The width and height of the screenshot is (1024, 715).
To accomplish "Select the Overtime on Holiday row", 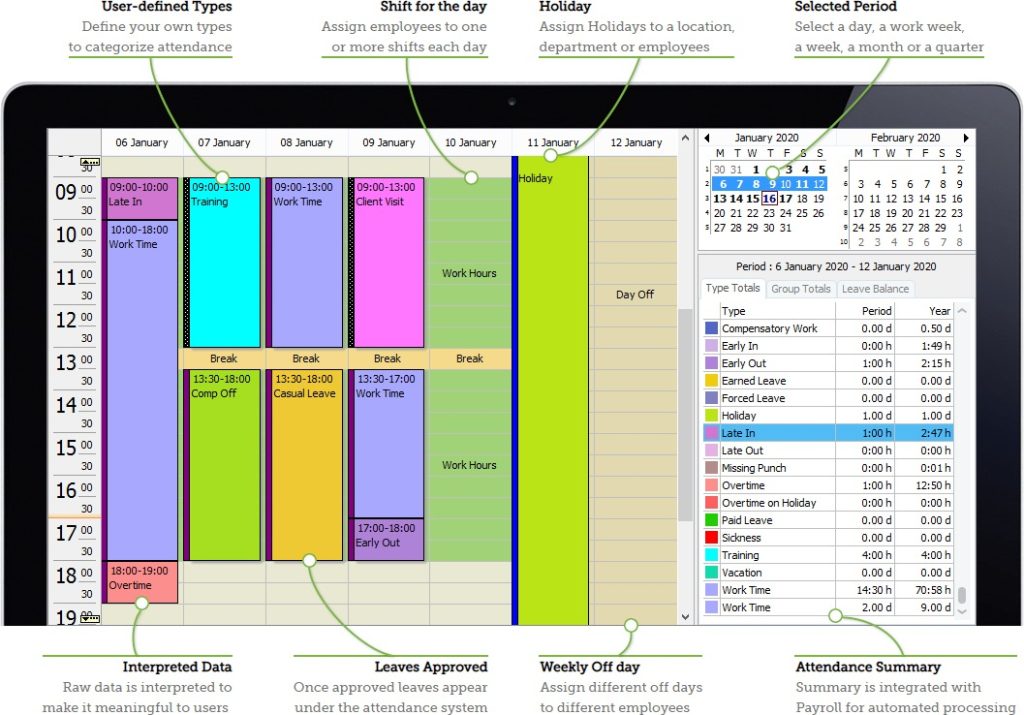I will tap(768, 503).
